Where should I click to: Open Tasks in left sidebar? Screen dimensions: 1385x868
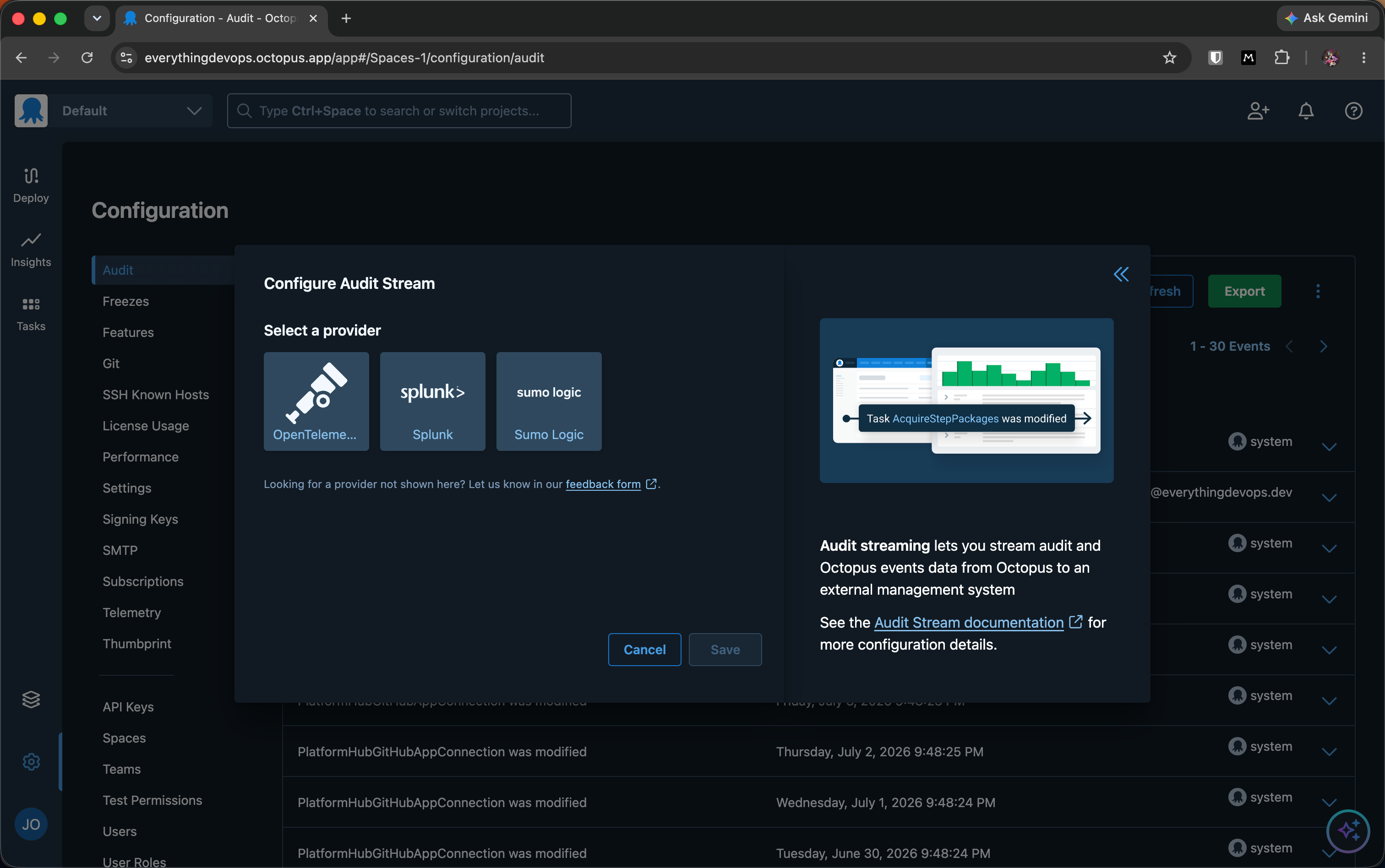pos(31,314)
